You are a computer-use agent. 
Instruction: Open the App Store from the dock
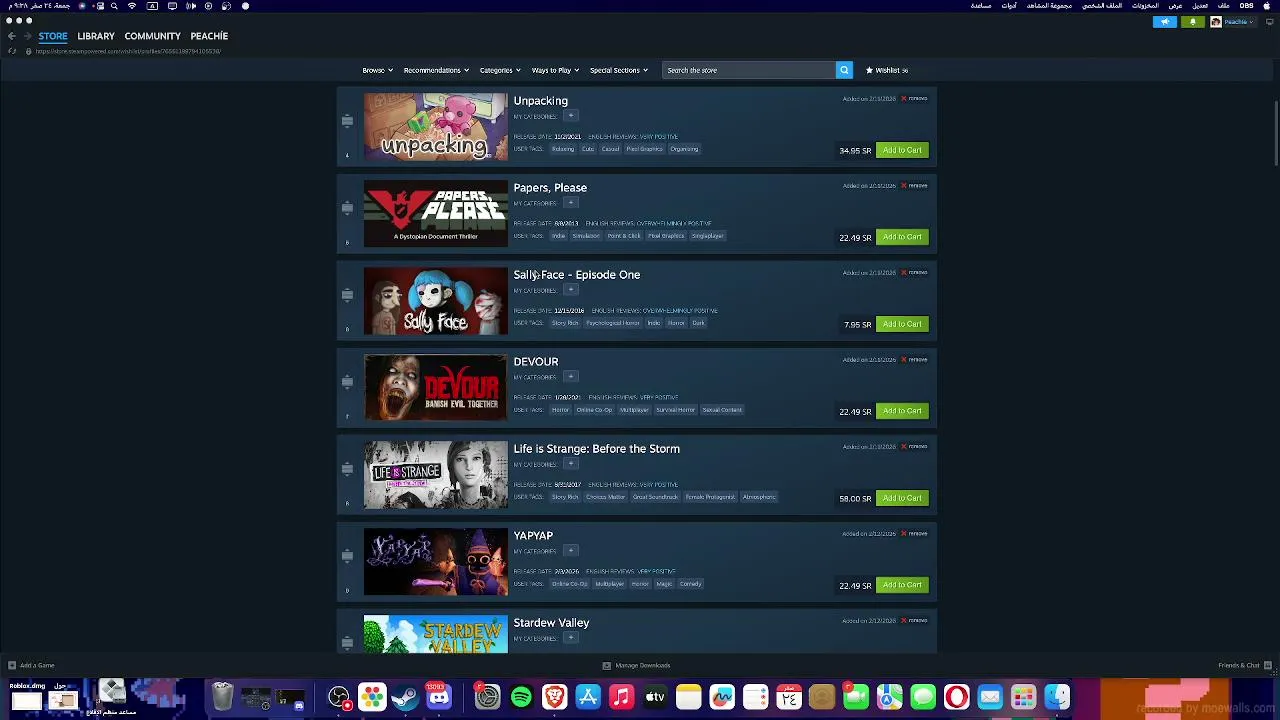tap(588, 697)
